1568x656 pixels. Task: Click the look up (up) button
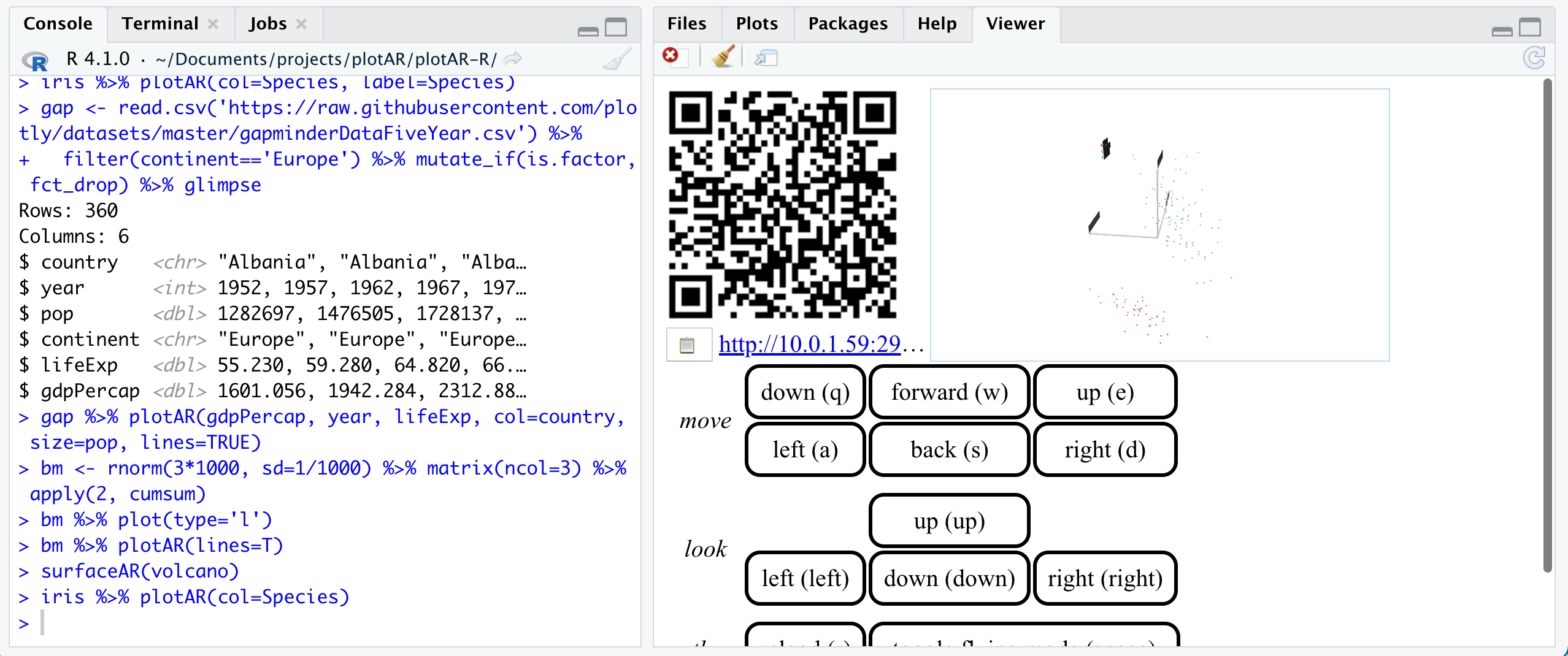(949, 521)
